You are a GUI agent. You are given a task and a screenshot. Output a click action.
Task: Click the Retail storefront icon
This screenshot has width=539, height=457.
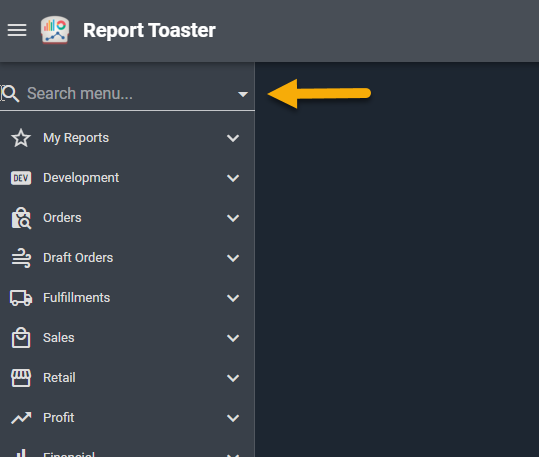[21, 378]
